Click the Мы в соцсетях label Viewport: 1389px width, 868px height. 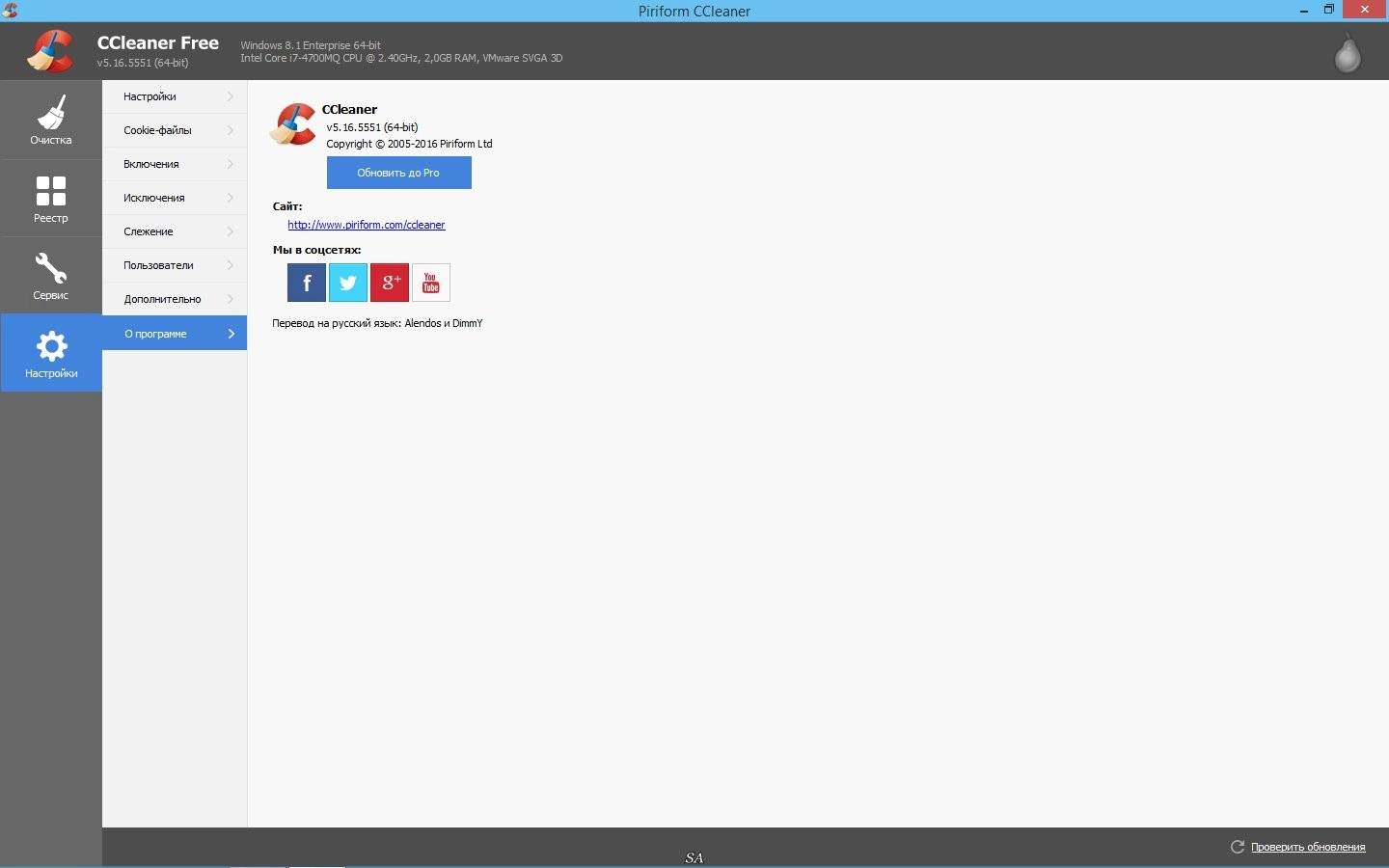316,250
